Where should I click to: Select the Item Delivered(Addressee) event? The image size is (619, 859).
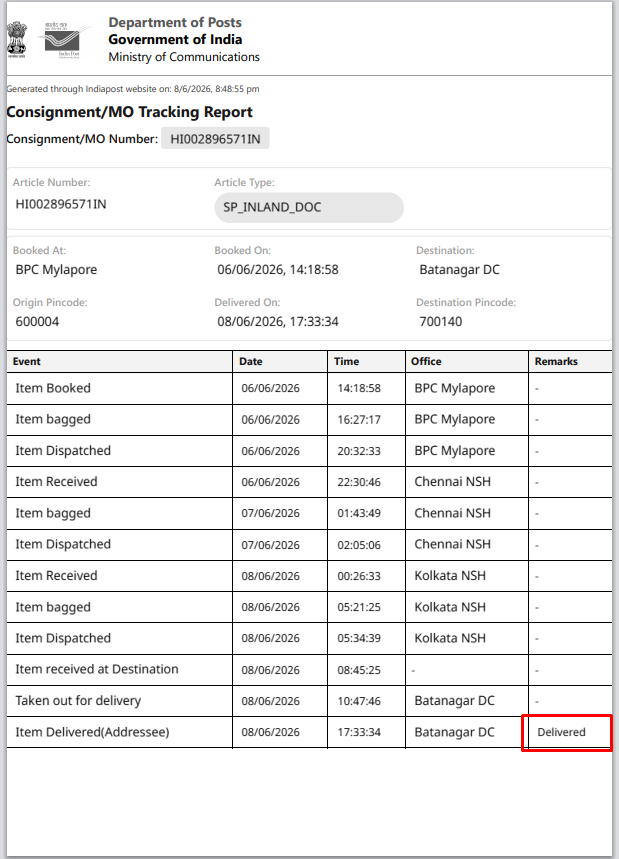[92, 732]
